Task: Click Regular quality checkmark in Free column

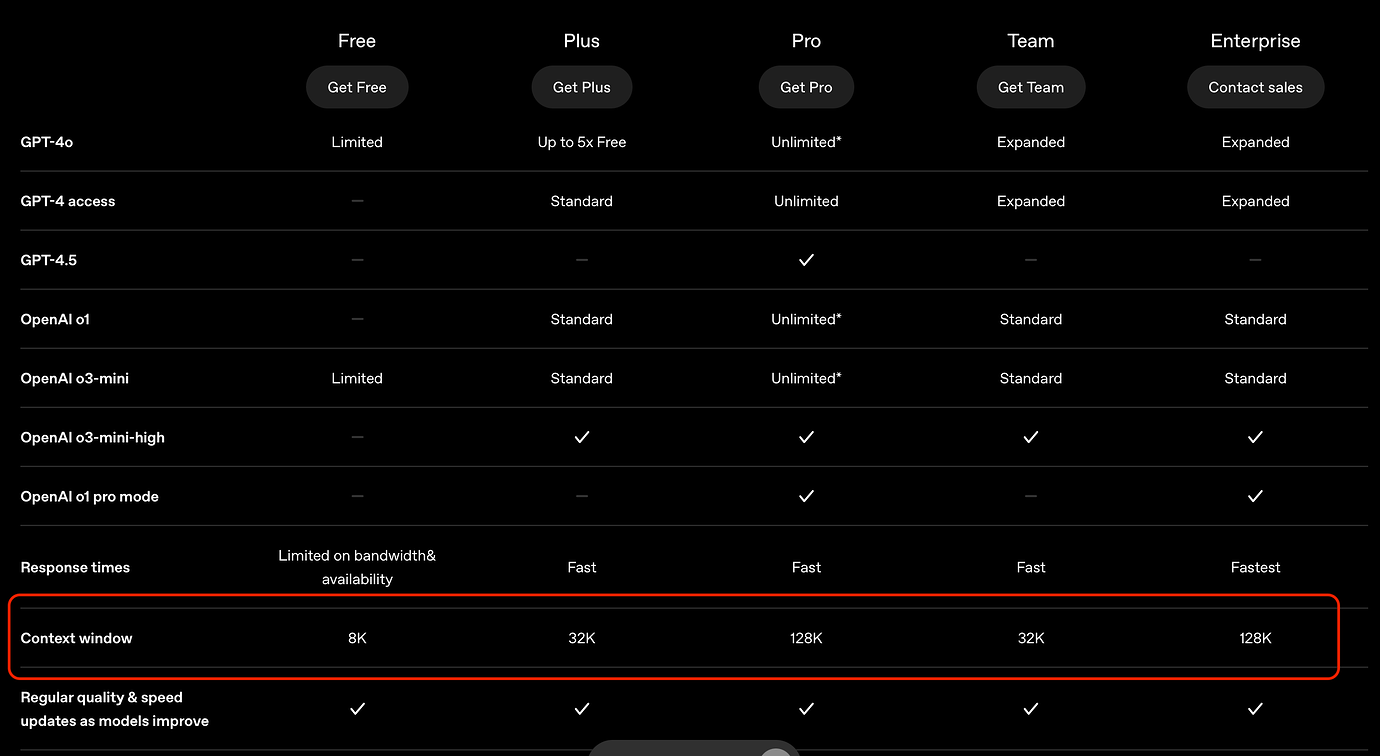Action: coord(357,709)
